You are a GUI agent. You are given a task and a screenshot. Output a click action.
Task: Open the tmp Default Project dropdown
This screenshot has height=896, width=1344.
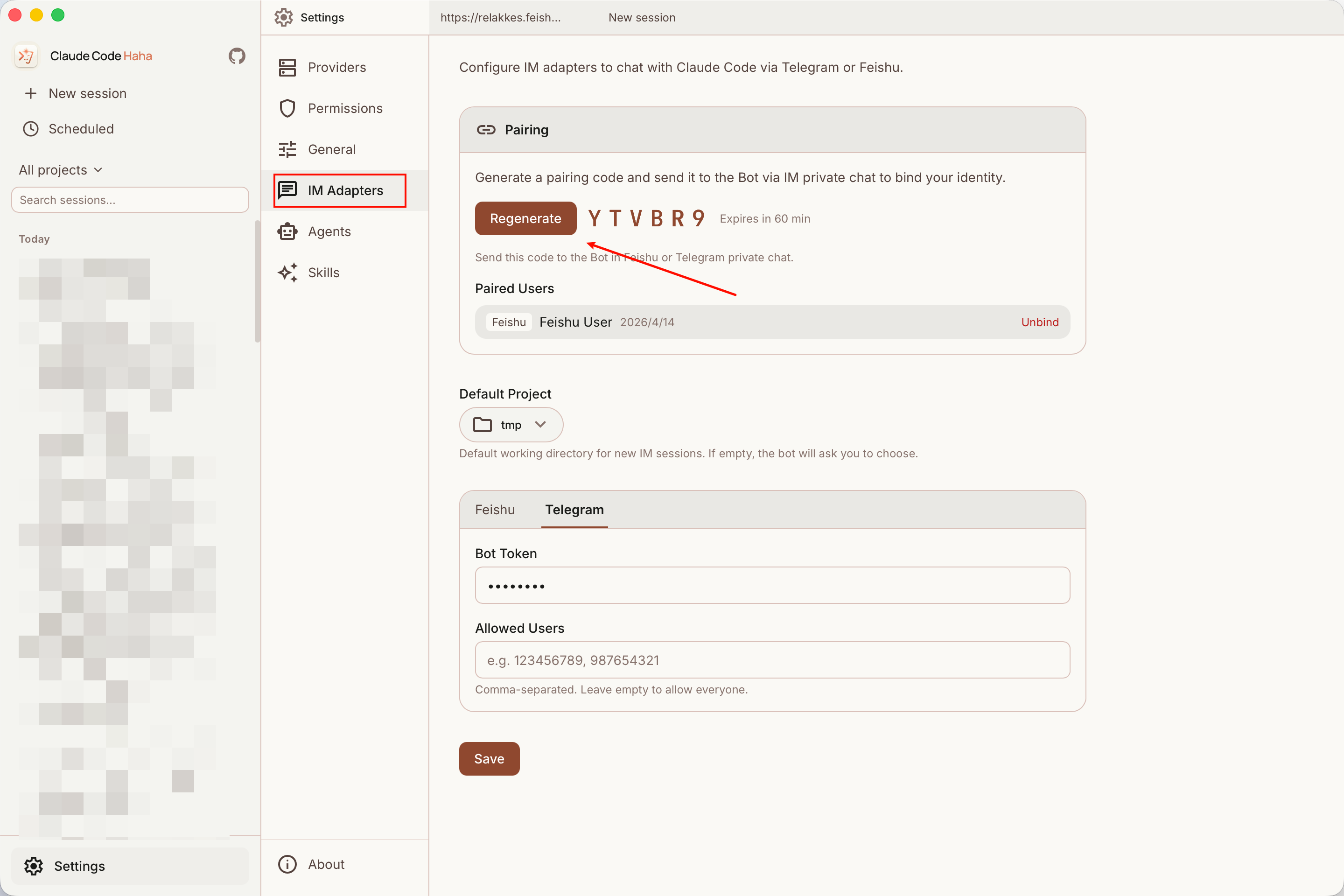click(x=511, y=425)
